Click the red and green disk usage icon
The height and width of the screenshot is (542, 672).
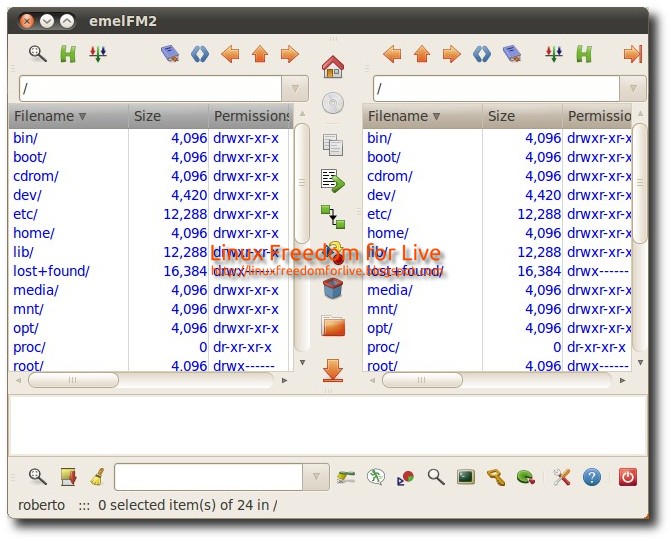[405, 477]
